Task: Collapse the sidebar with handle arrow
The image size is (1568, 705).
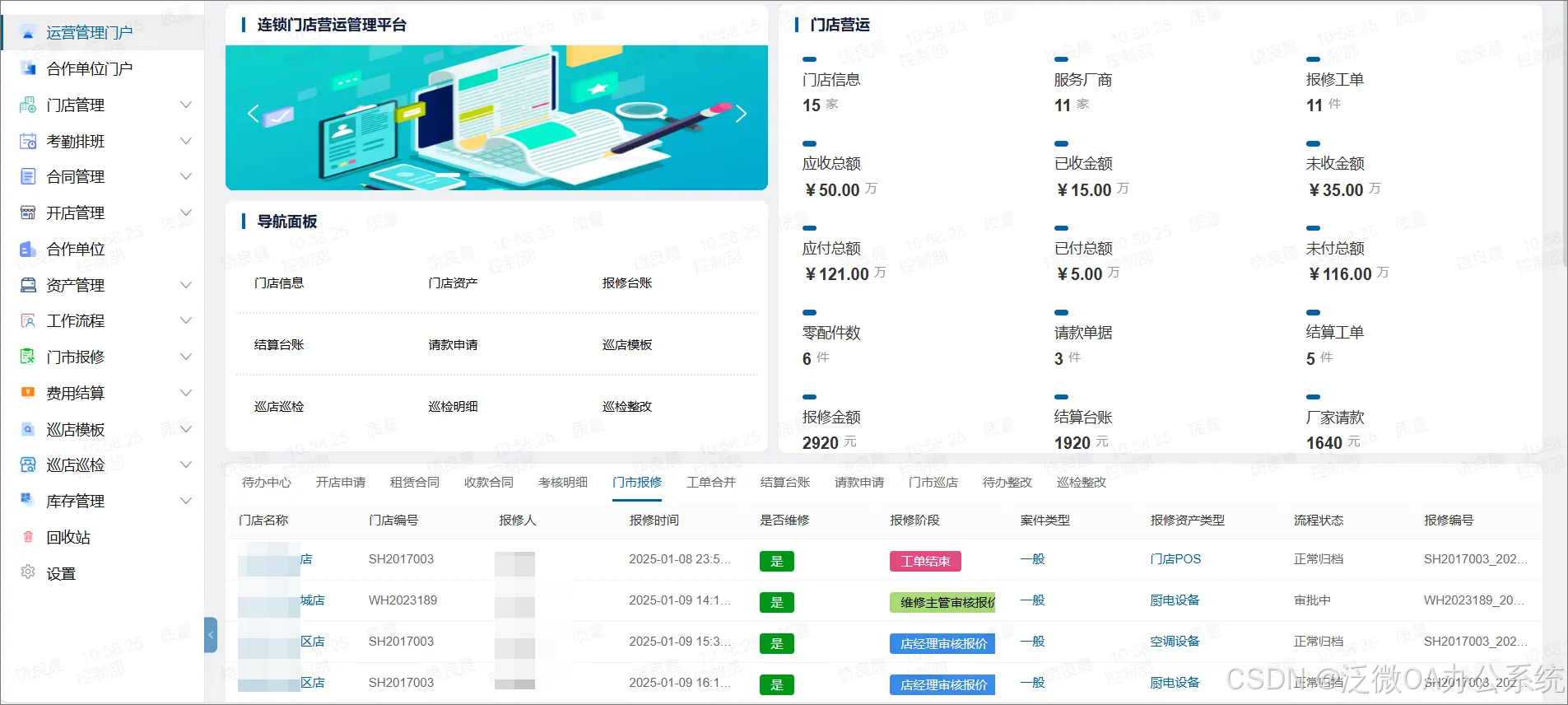Action: (x=211, y=635)
